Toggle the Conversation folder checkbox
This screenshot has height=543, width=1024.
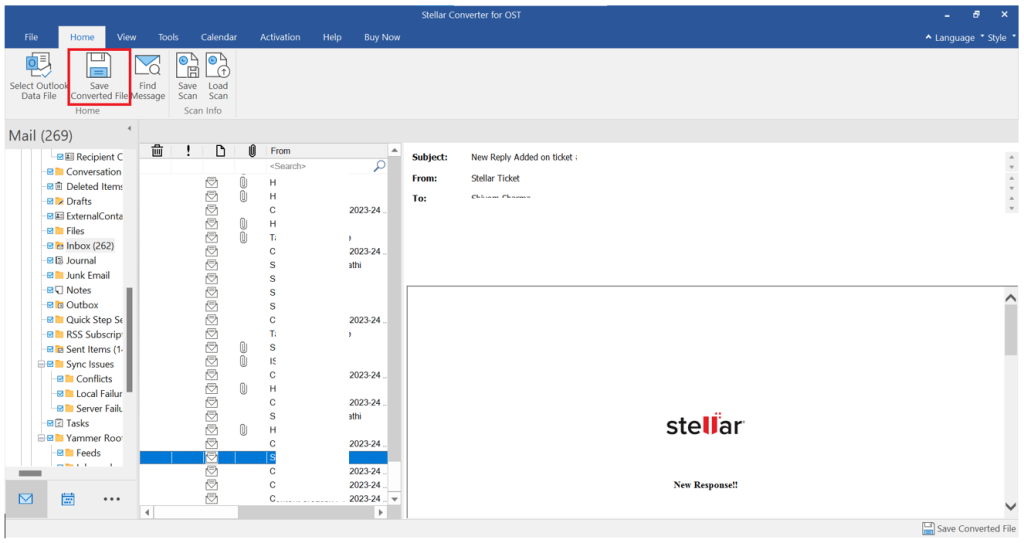(x=50, y=172)
